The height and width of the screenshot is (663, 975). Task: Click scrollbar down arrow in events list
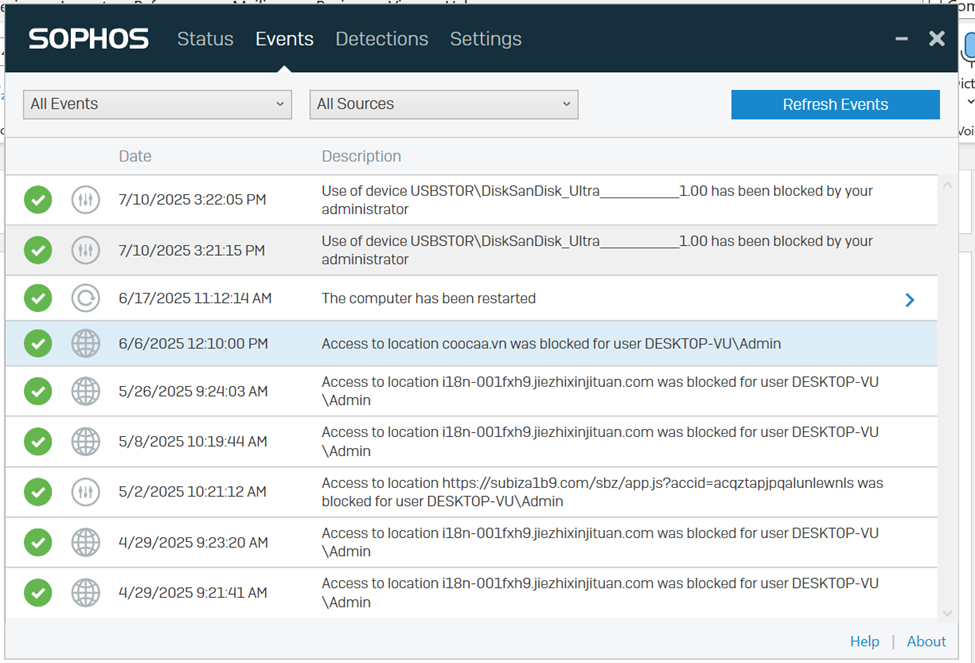pos(947,612)
